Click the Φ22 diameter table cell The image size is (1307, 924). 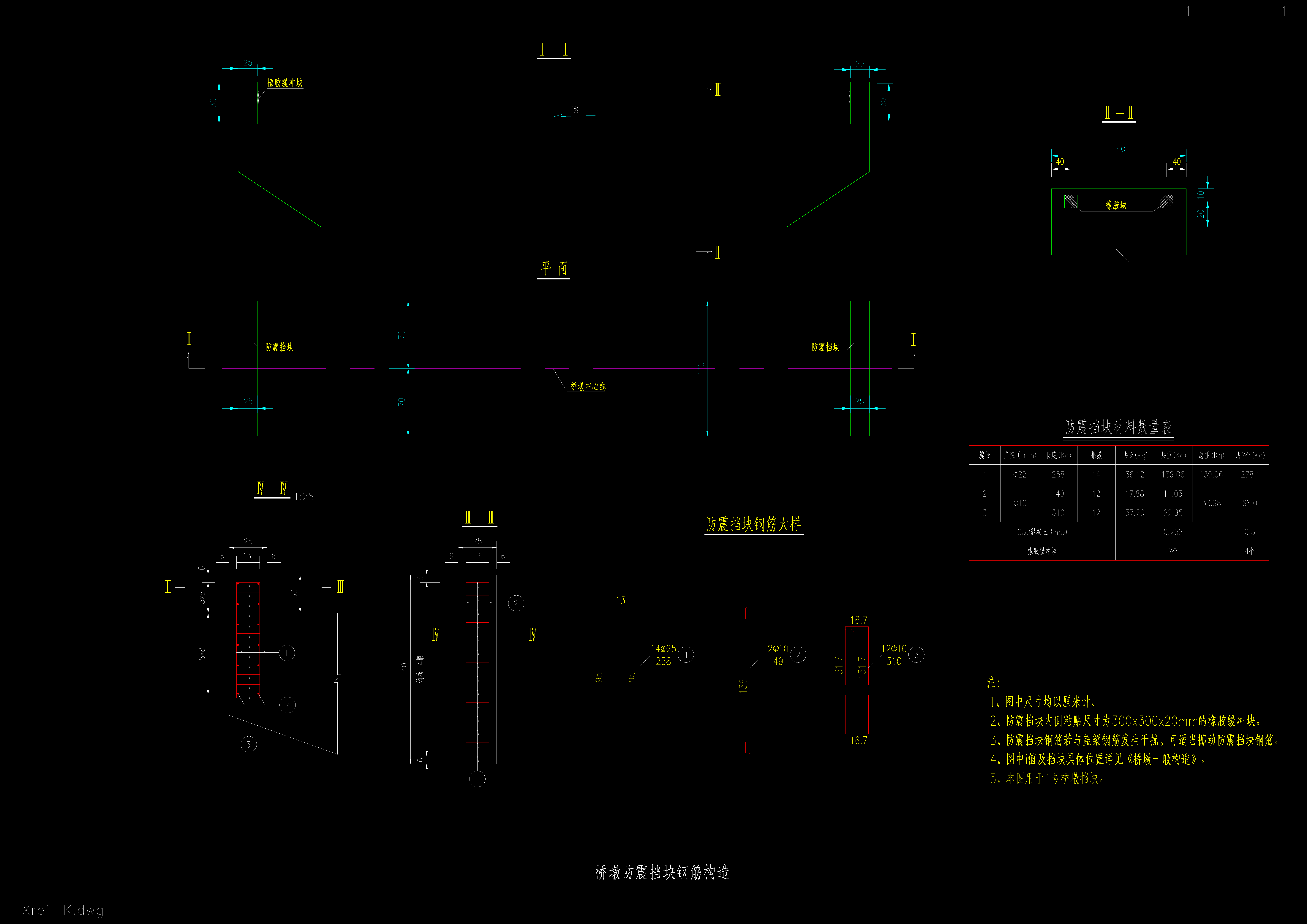click(1020, 474)
